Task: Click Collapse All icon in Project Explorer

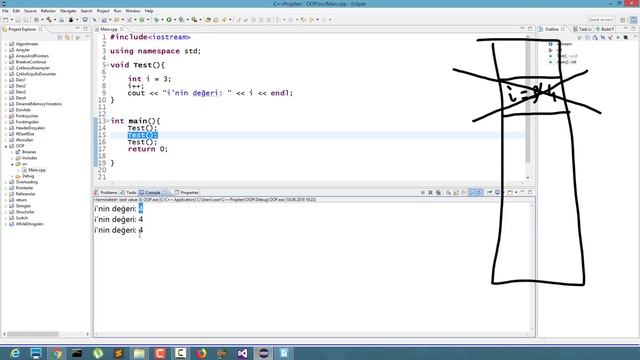Action: coord(60,38)
